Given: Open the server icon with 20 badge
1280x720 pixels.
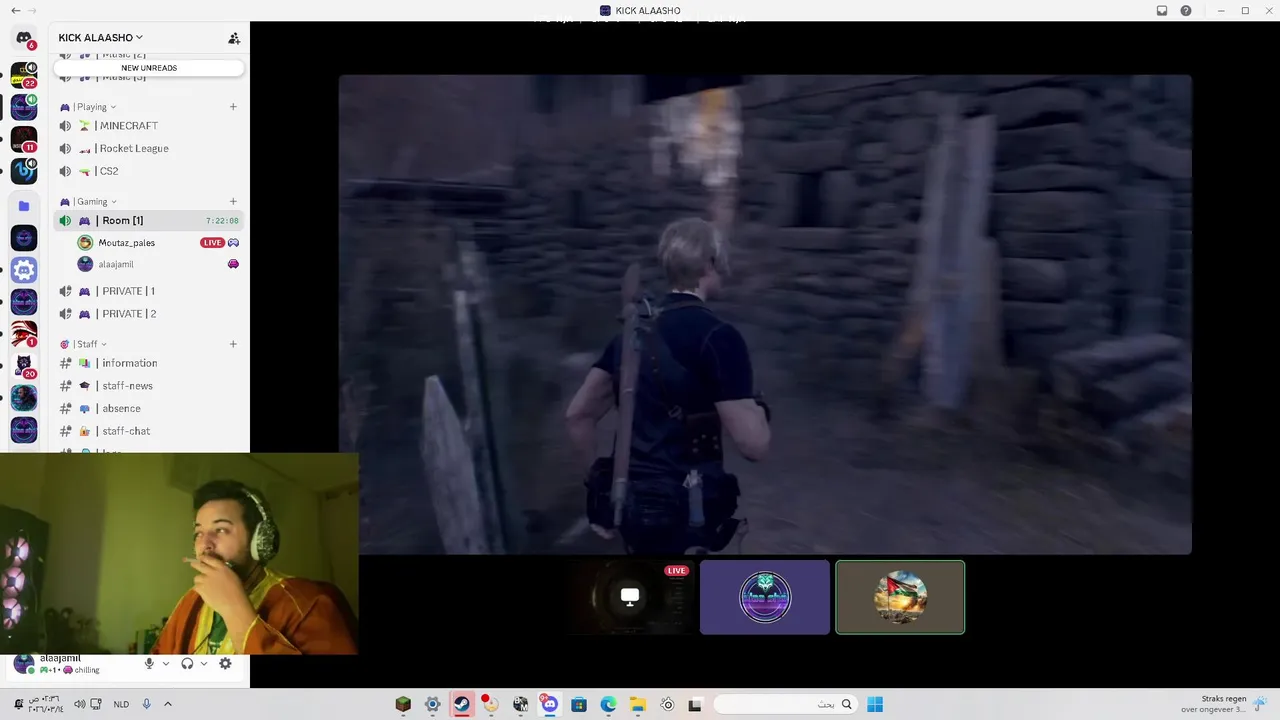Looking at the screenshot, I should click(x=23, y=366).
